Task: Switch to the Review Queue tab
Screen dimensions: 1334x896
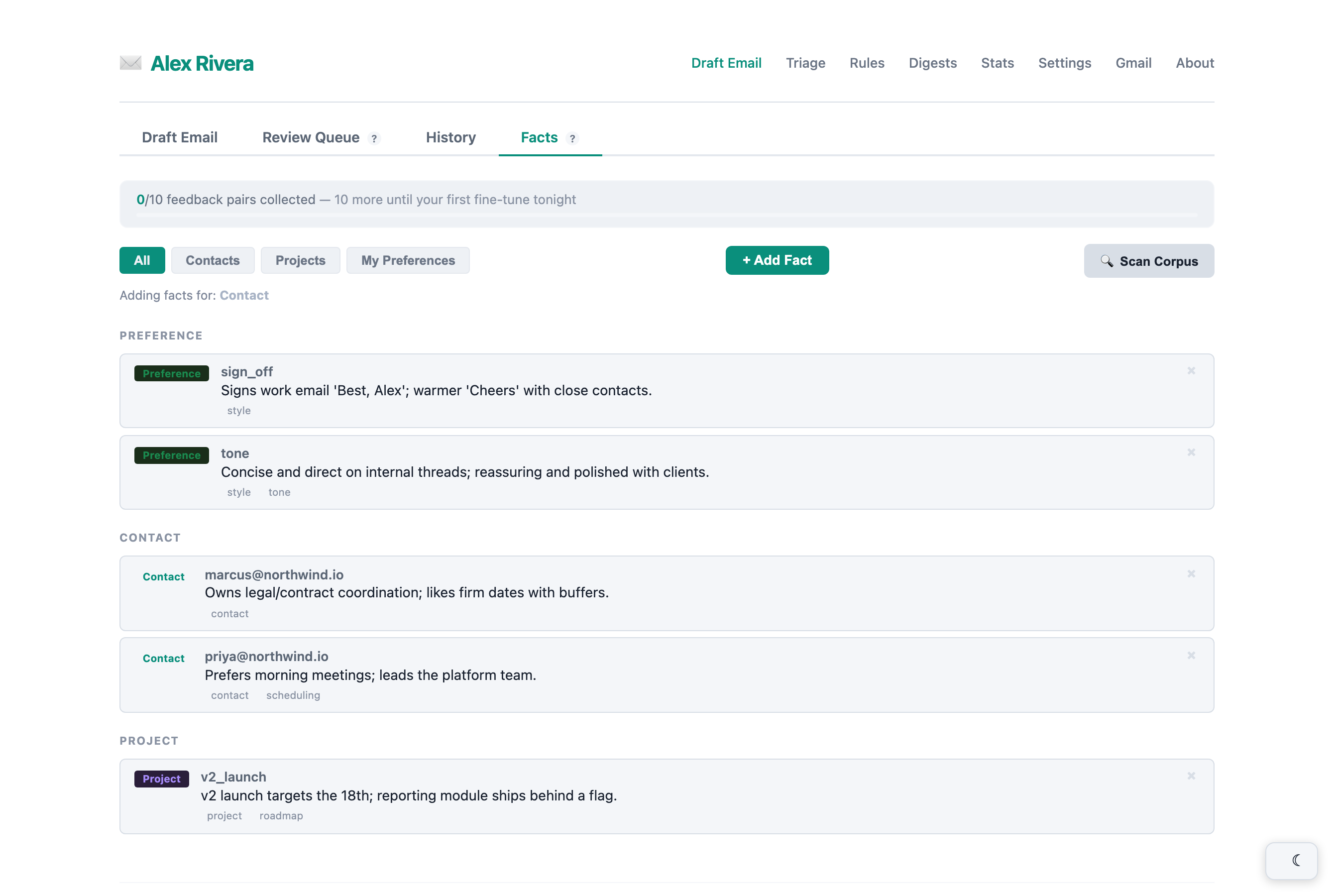Action: (321, 137)
